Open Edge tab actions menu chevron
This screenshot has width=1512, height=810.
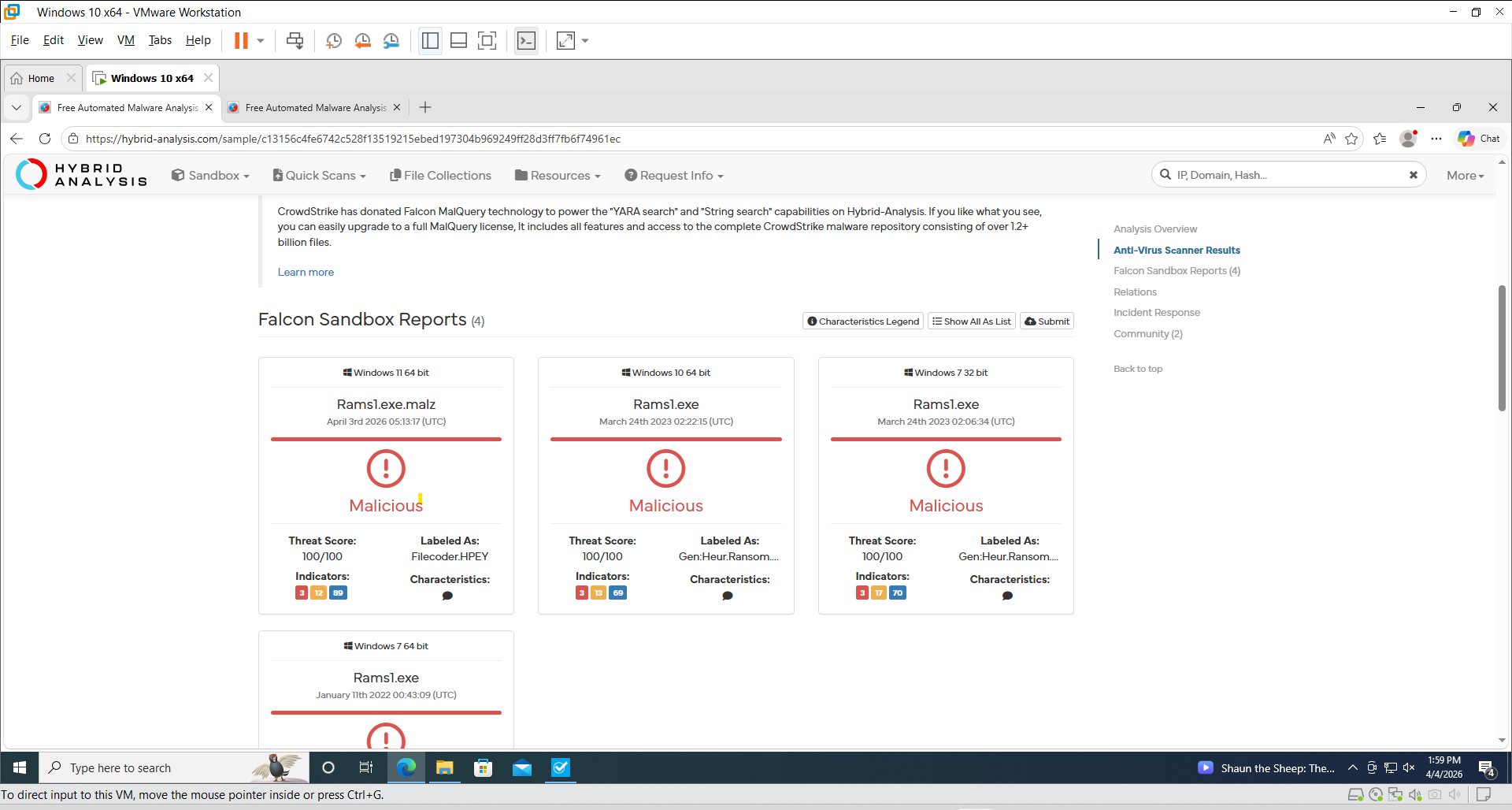[17, 107]
